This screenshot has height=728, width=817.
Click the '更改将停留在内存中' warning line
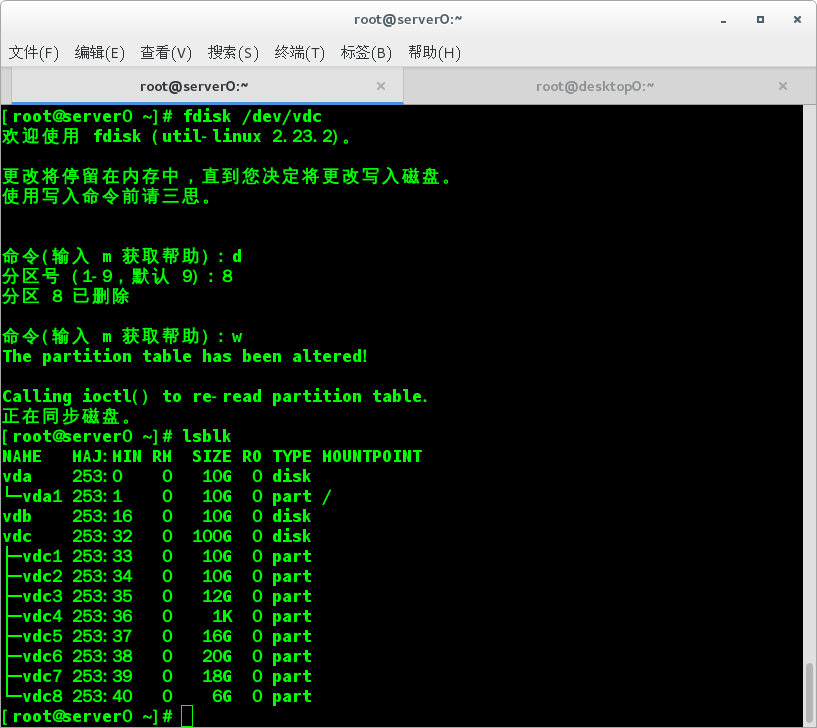pos(227,177)
